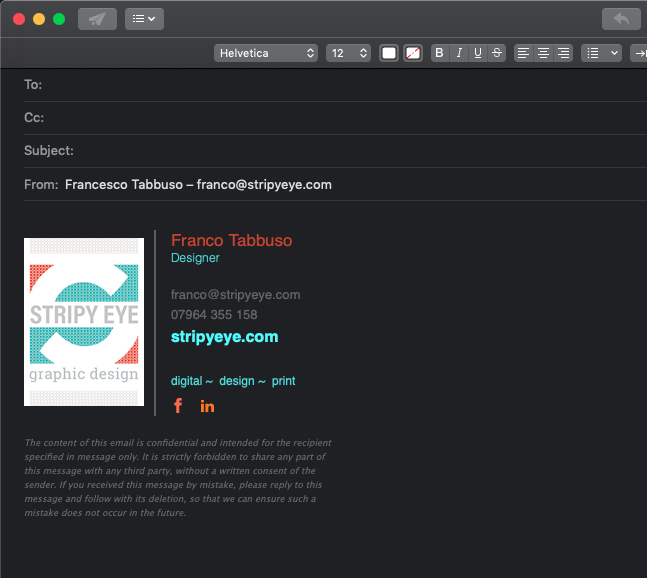Click the reply arrow button in toolbar
Screen dimensions: 647x578
[621, 19]
